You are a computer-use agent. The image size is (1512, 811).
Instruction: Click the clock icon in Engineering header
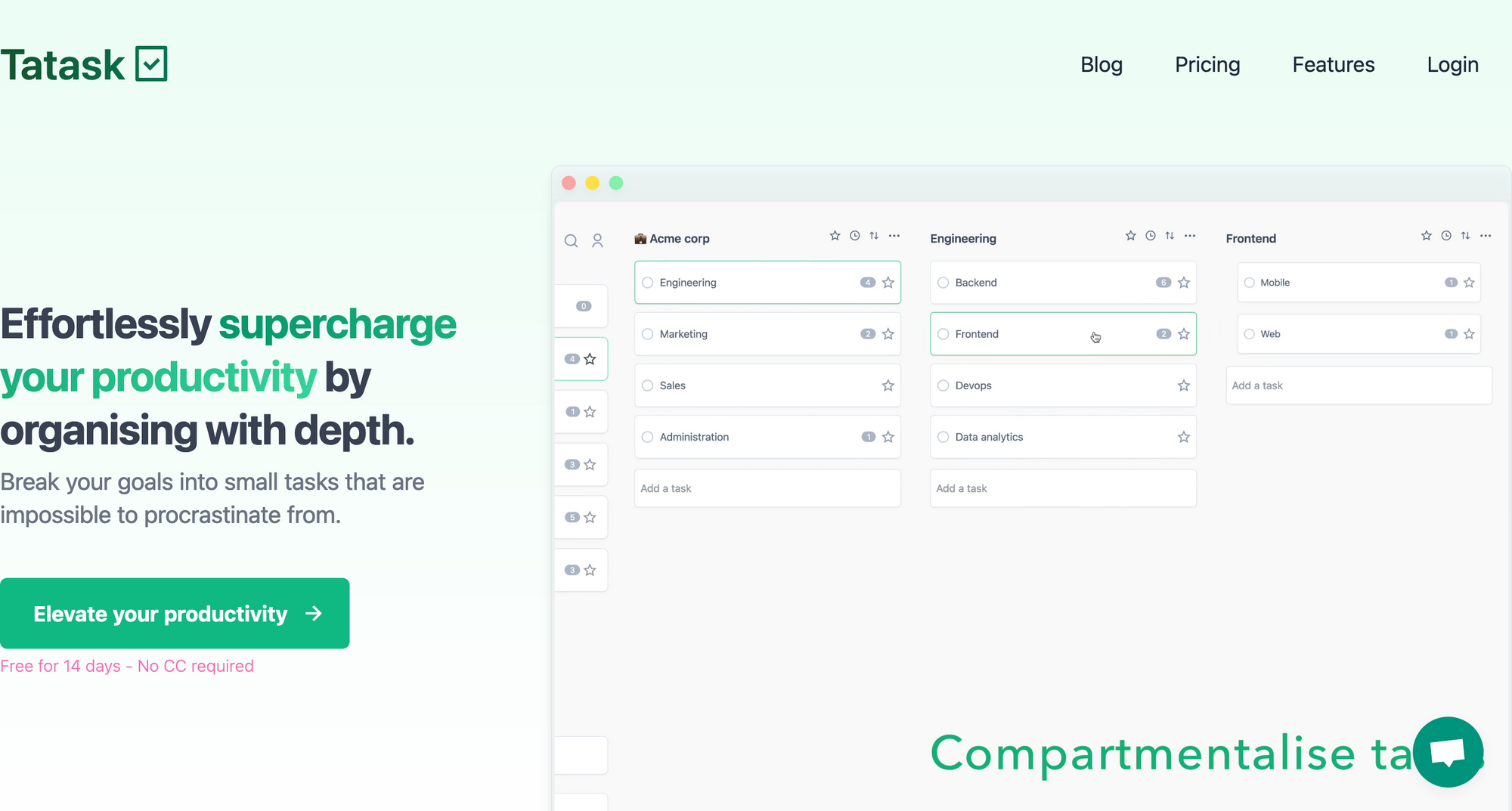1150,236
